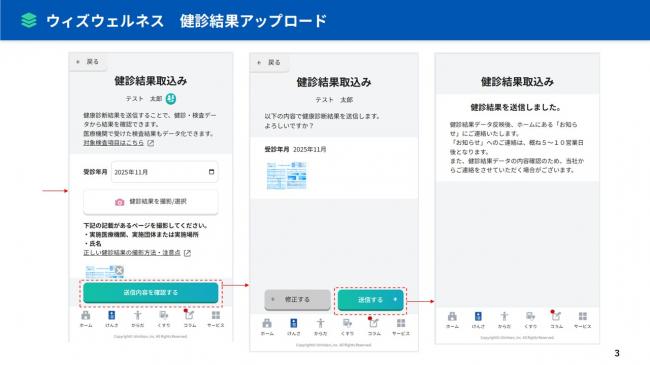Select からだ on the confirmation screen

tap(320, 327)
